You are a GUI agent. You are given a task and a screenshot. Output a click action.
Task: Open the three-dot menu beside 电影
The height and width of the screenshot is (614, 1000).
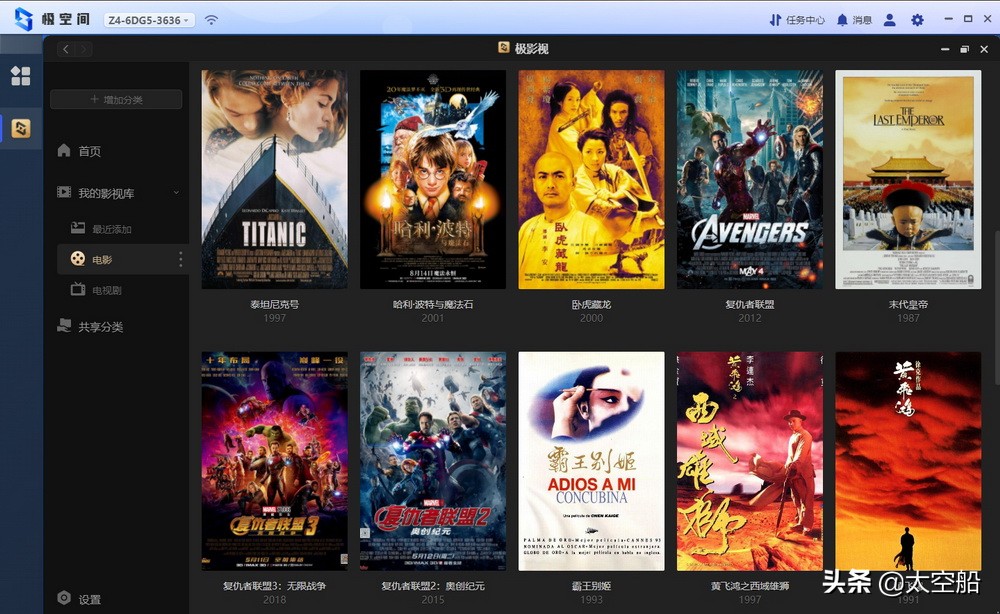pyautogui.click(x=180, y=259)
